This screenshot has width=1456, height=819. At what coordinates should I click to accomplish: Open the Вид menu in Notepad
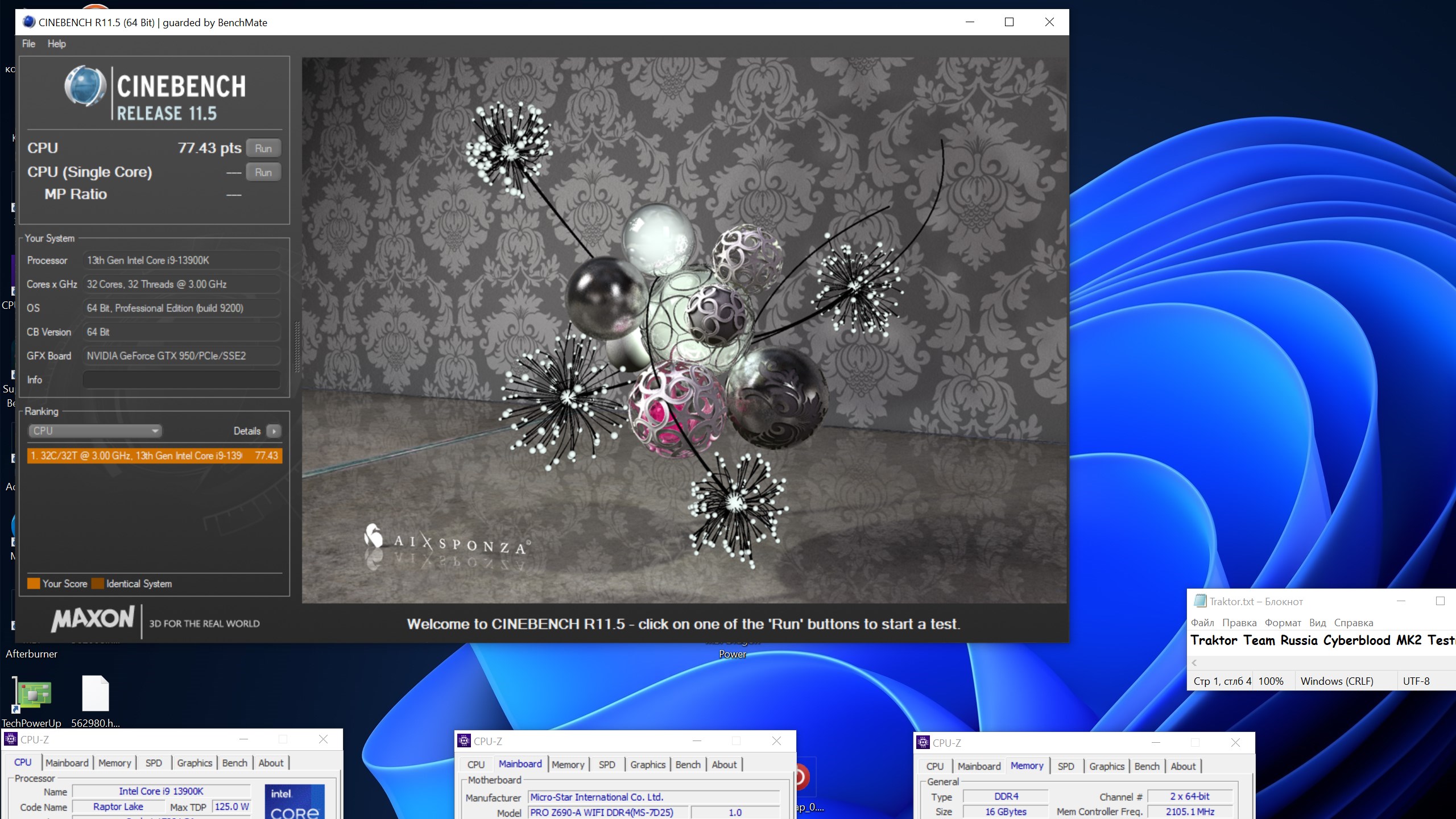click(1317, 623)
